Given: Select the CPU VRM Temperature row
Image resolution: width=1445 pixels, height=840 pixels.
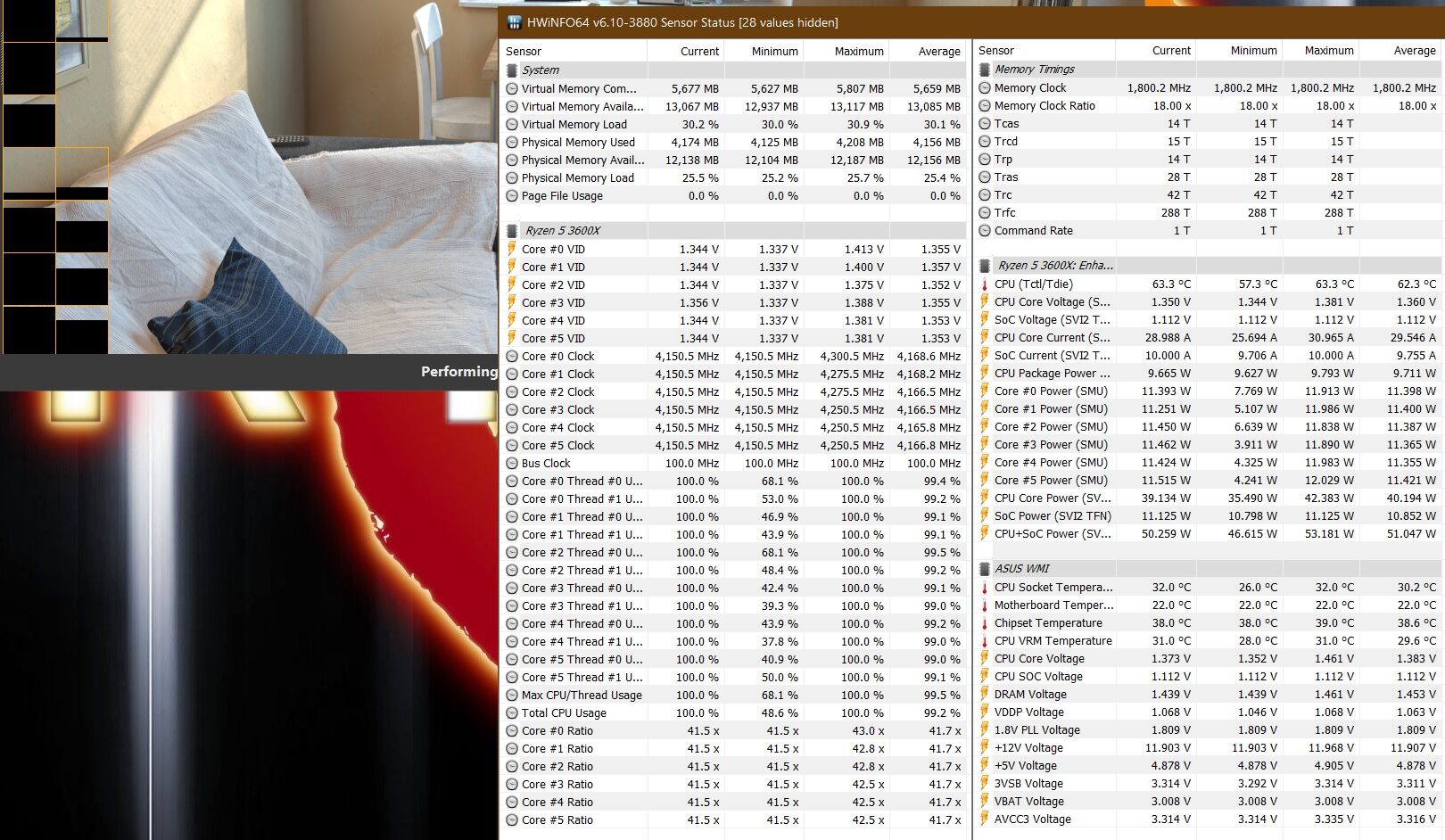Looking at the screenshot, I should 1209,640.
